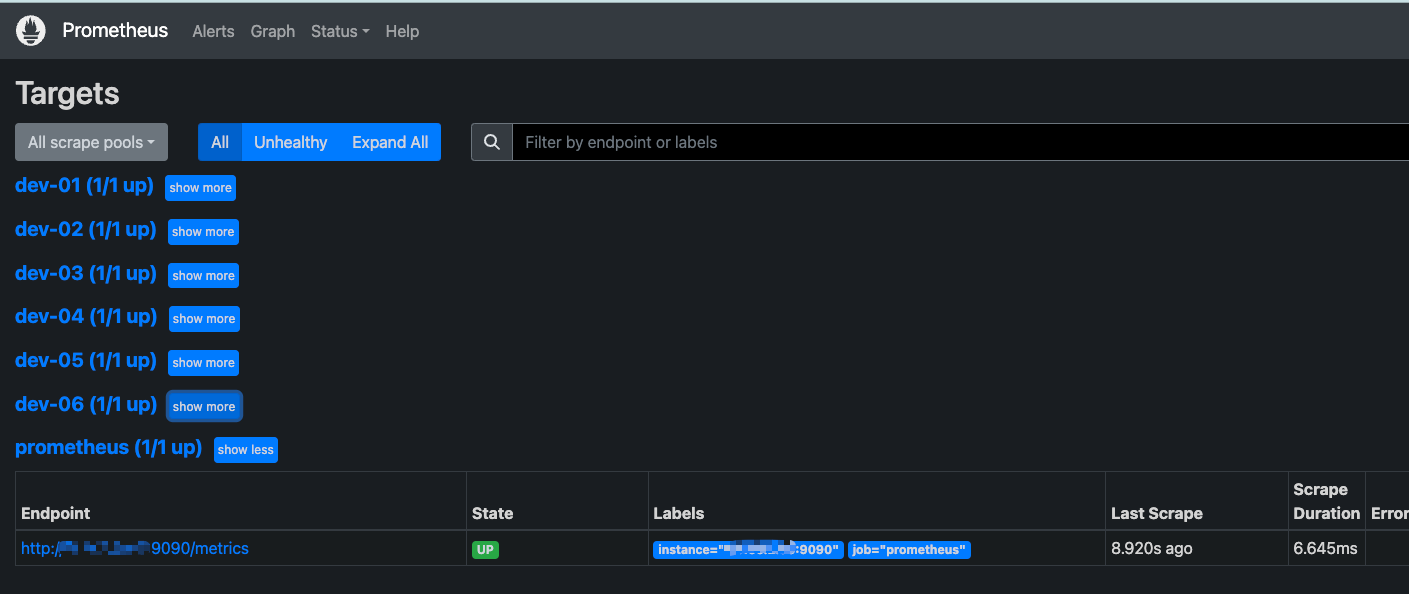Expand dev-05 with its show more button

click(x=203, y=363)
